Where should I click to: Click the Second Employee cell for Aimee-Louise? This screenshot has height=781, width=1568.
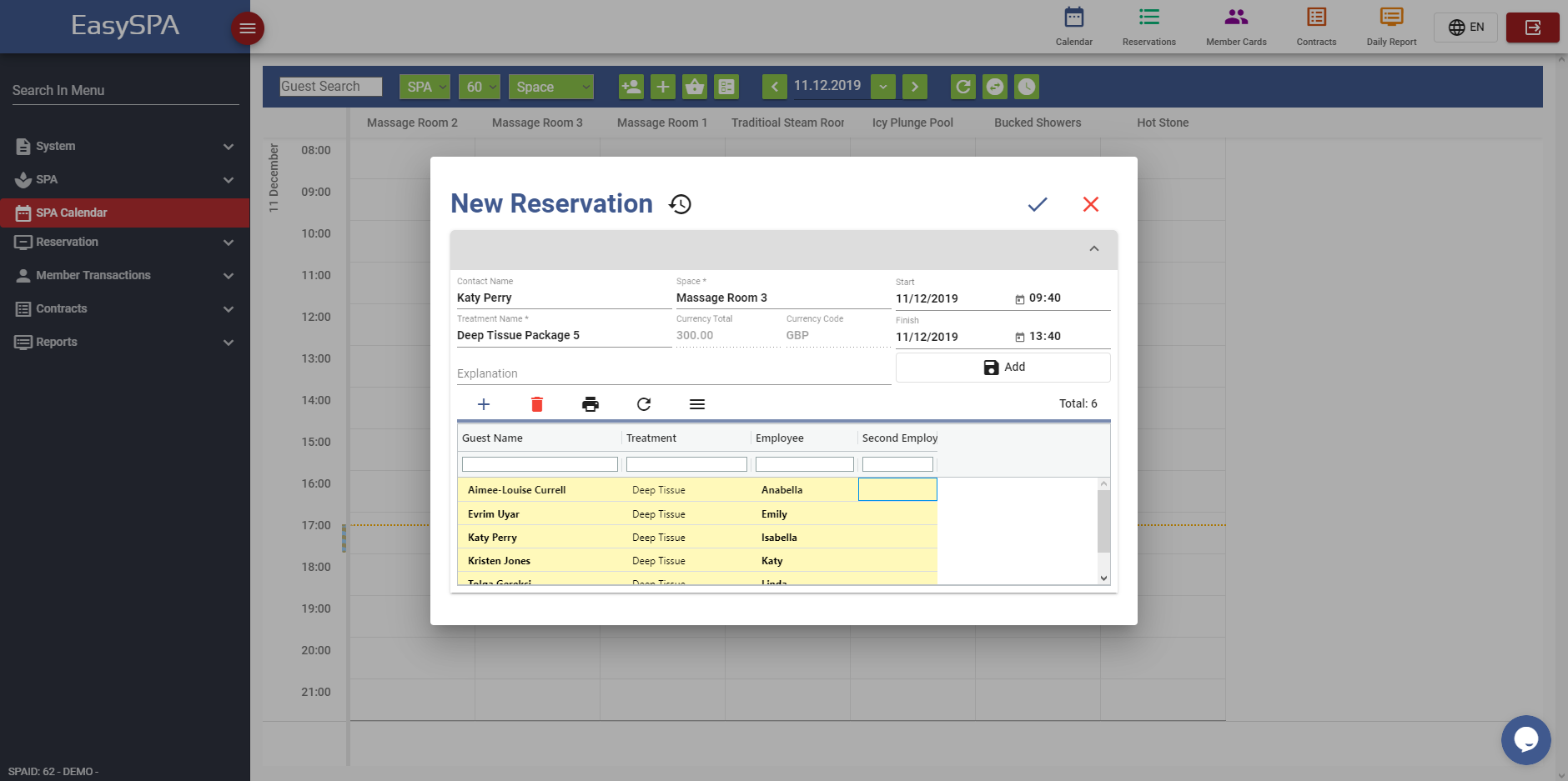(897, 489)
